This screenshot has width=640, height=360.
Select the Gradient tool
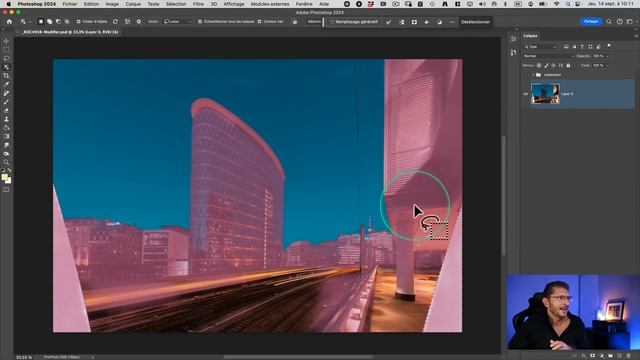pyautogui.click(x=6, y=136)
